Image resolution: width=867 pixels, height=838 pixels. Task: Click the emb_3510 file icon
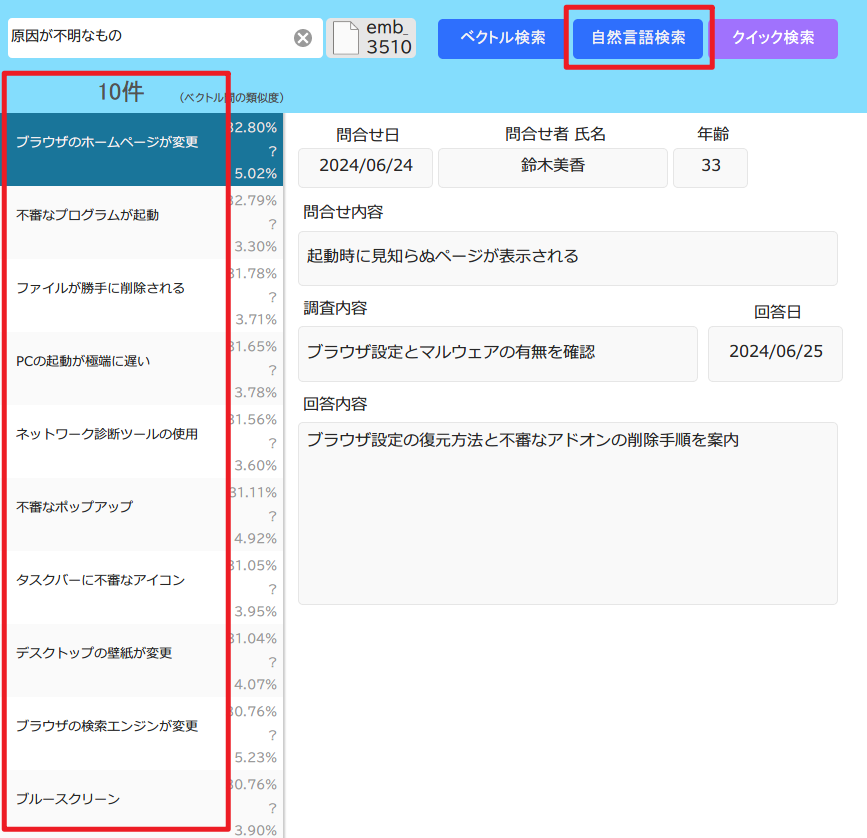click(371, 38)
